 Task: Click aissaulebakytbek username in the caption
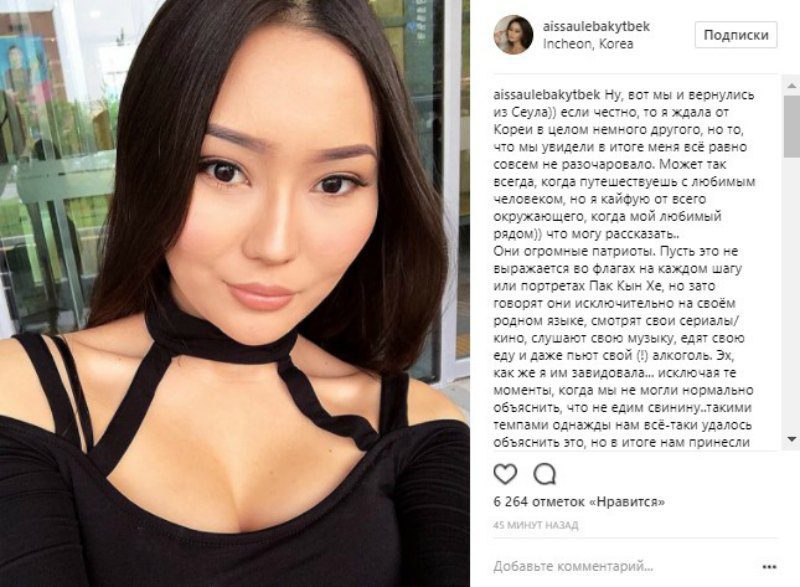(547, 95)
